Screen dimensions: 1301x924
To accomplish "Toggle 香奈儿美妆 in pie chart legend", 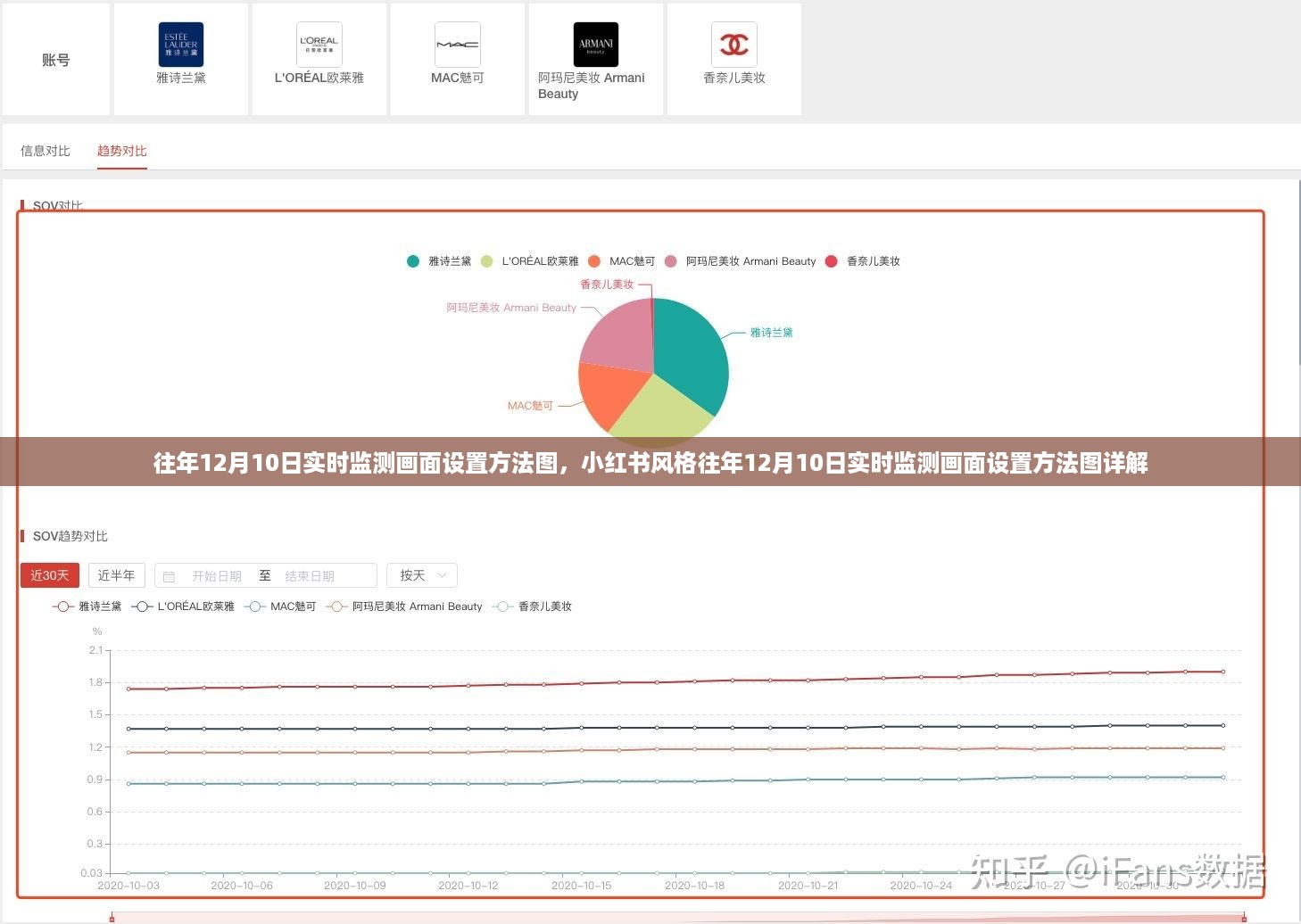I will (863, 261).
